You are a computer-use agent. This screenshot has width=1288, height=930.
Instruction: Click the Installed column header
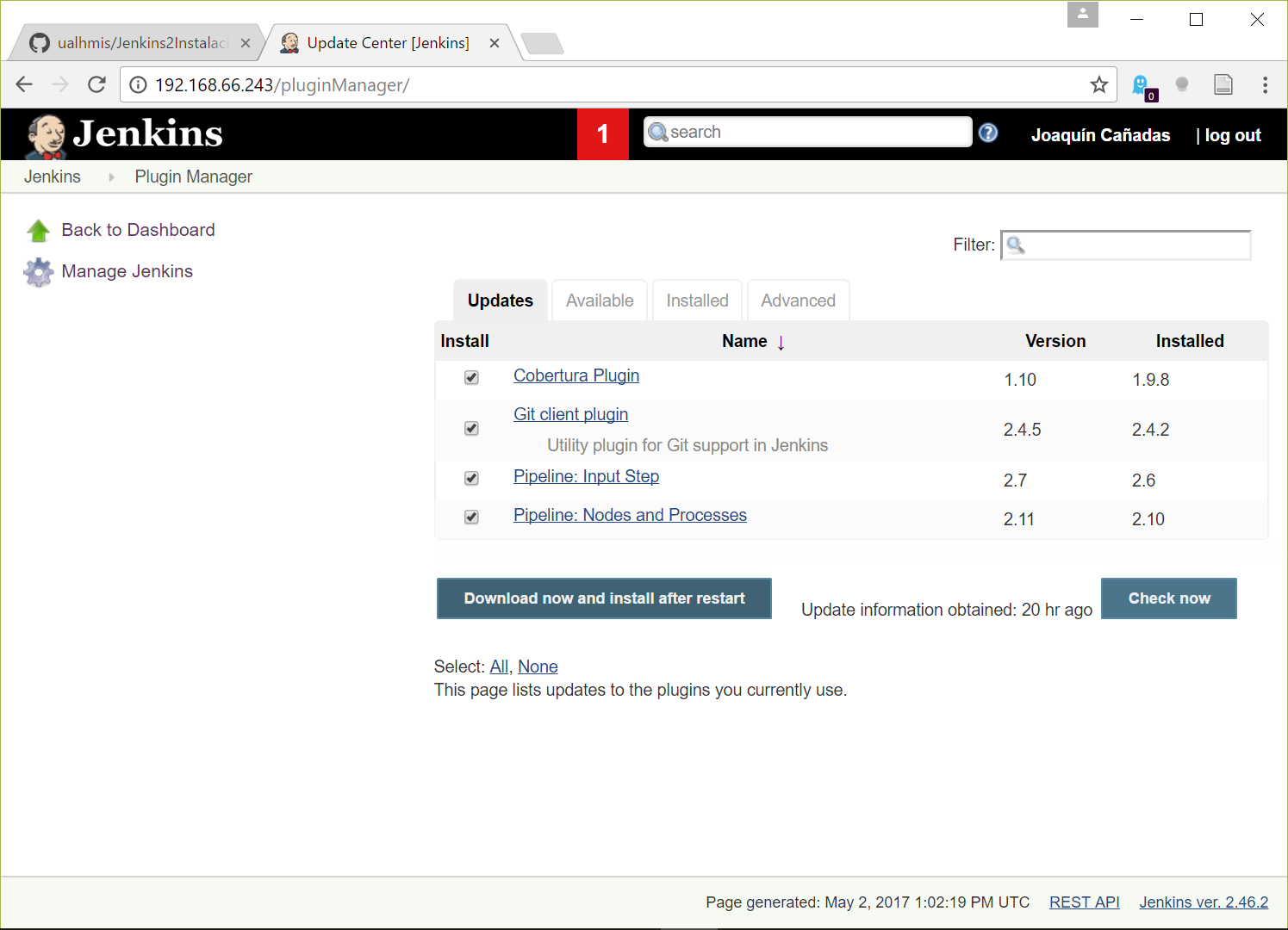pyautogui.click(x=1190, y=341)
